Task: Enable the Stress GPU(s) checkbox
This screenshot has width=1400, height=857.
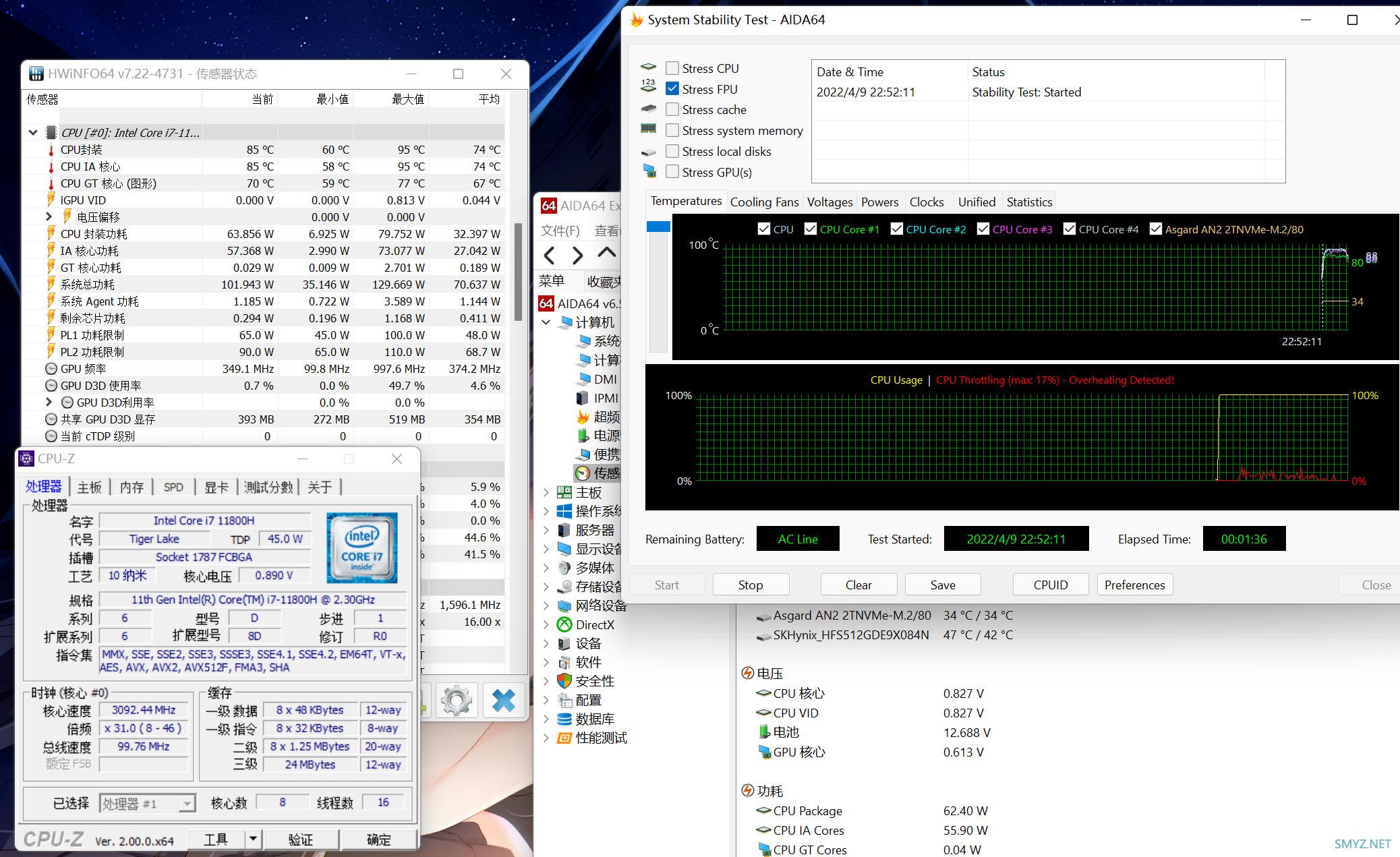Action: [x=672, y=172]
